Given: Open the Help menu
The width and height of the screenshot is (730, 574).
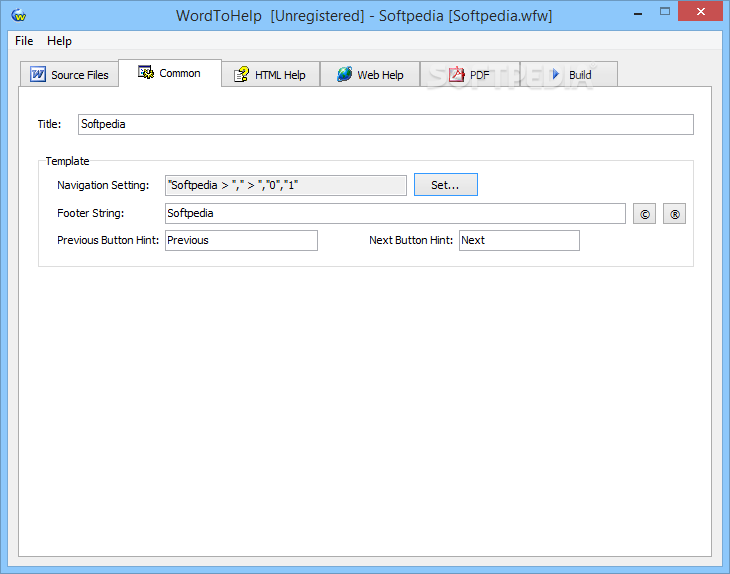Looking at the screenshot, I should [59, 41].
